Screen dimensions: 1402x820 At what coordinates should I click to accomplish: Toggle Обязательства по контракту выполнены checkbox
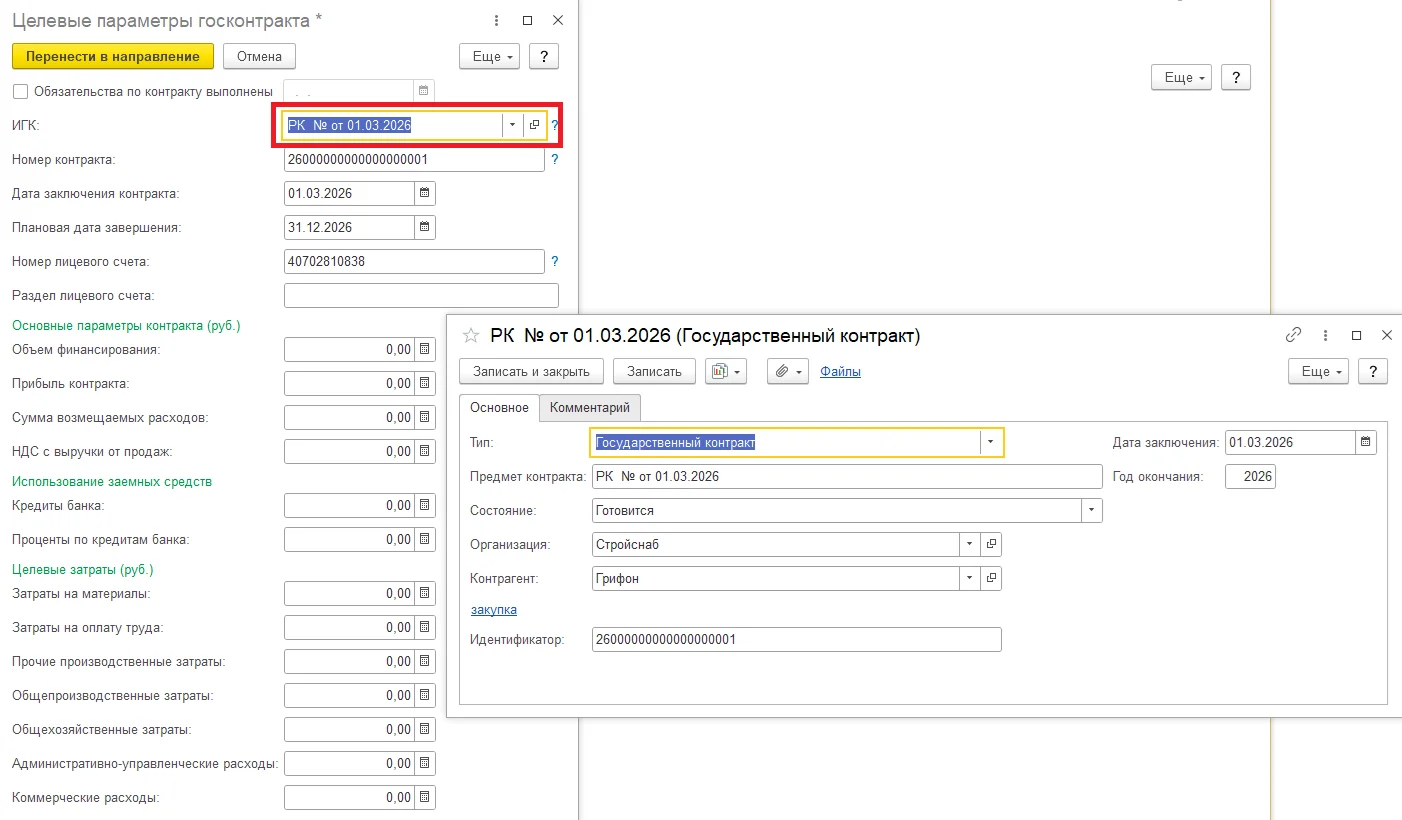pos(20,91)
